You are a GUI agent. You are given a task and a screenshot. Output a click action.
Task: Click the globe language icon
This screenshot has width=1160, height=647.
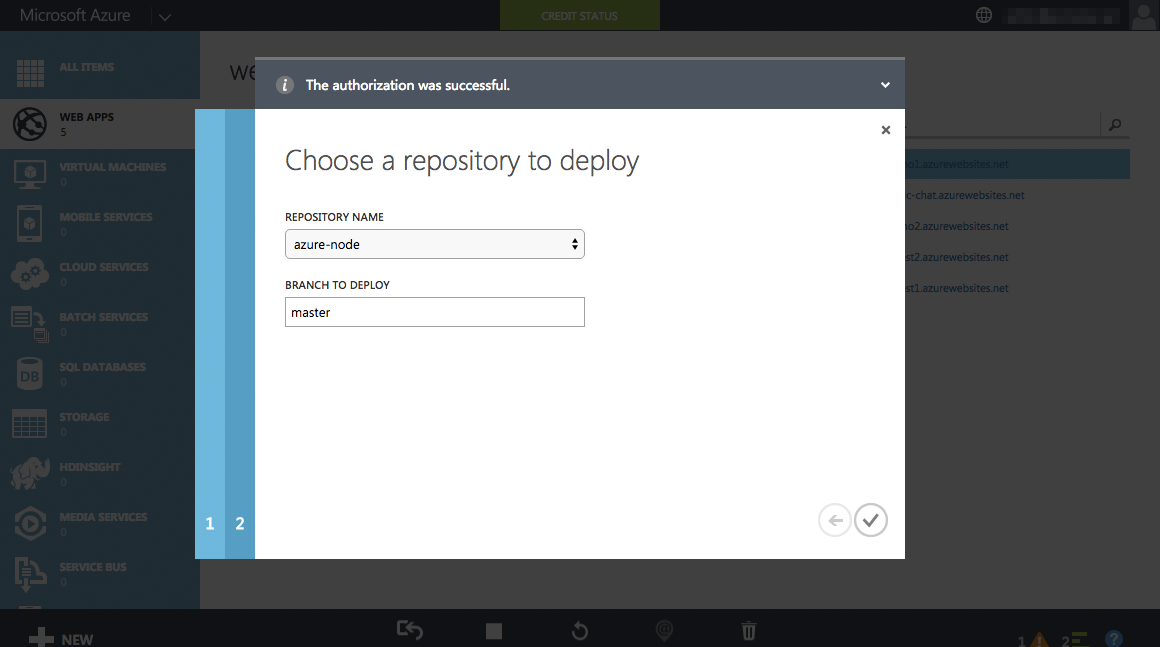click(x=983, y=15)
